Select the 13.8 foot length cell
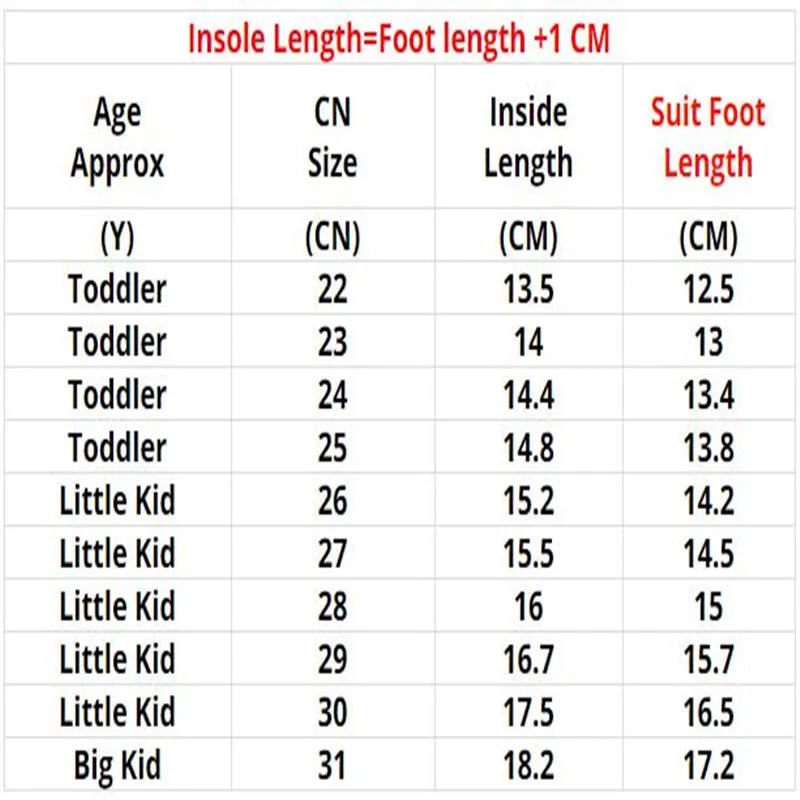 point(708,448)
